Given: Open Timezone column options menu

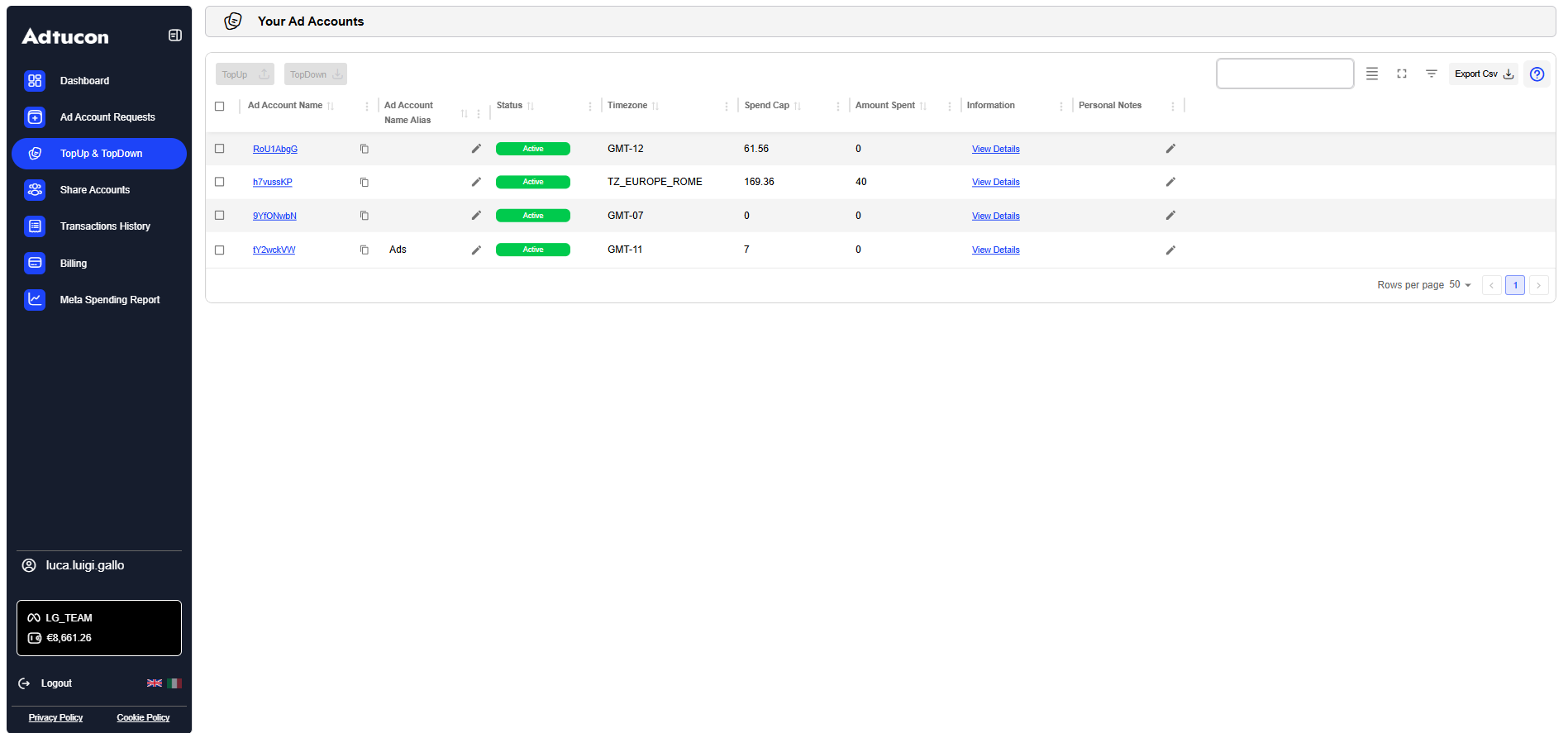Looking at the screenshot, I should point(727,106).
